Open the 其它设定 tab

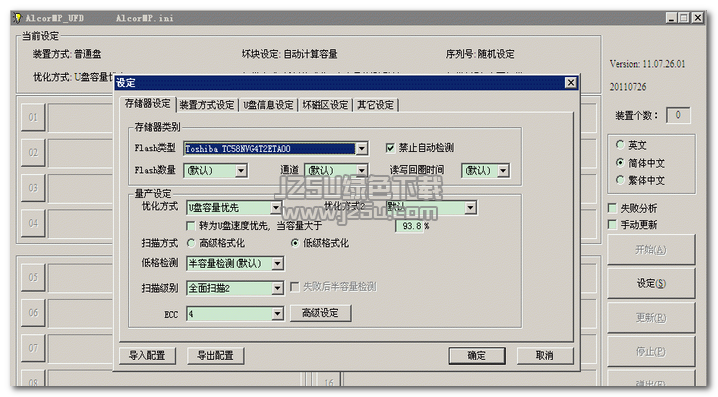375,105
